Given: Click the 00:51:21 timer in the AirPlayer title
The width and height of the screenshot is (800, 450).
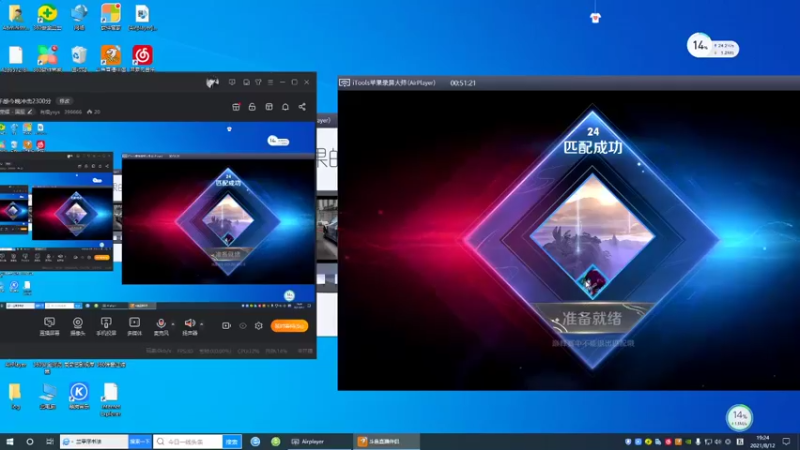Looking at the screenshot, I should pyautogui.click(x=463, y=83).
